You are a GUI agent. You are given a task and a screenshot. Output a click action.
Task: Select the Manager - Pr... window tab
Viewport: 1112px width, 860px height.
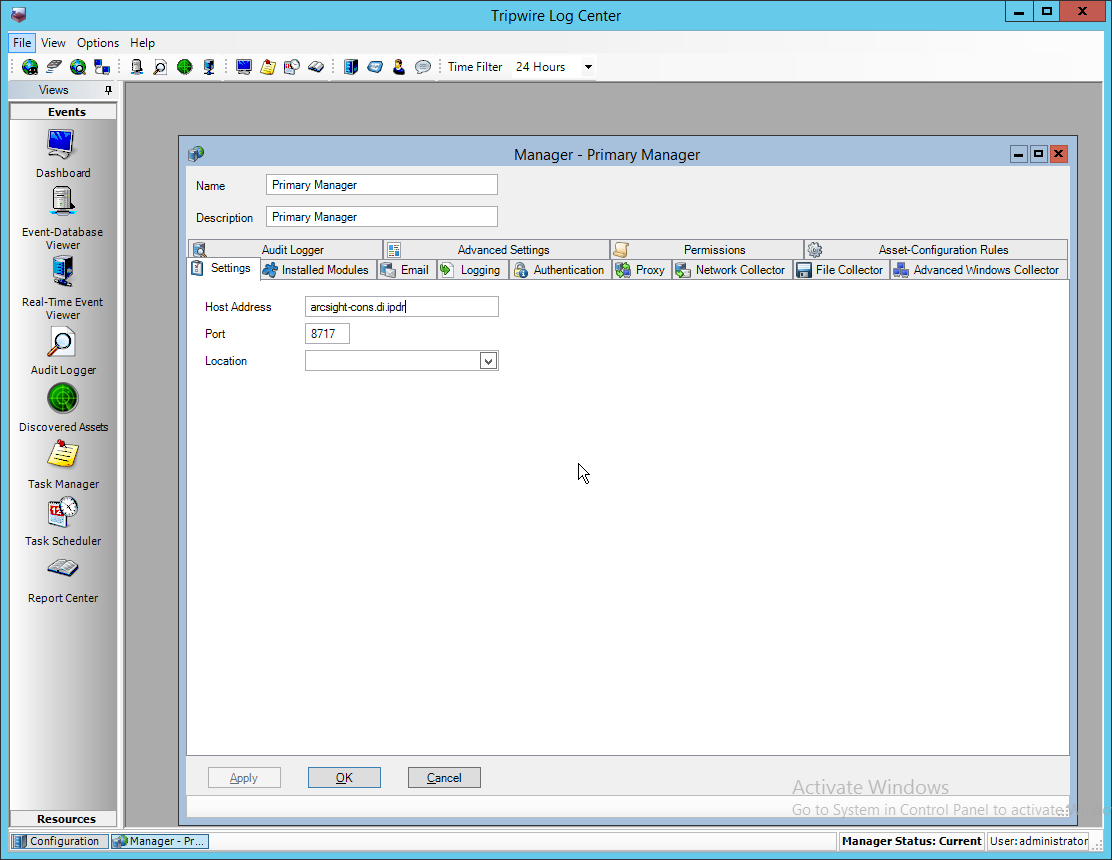[160, 841]
